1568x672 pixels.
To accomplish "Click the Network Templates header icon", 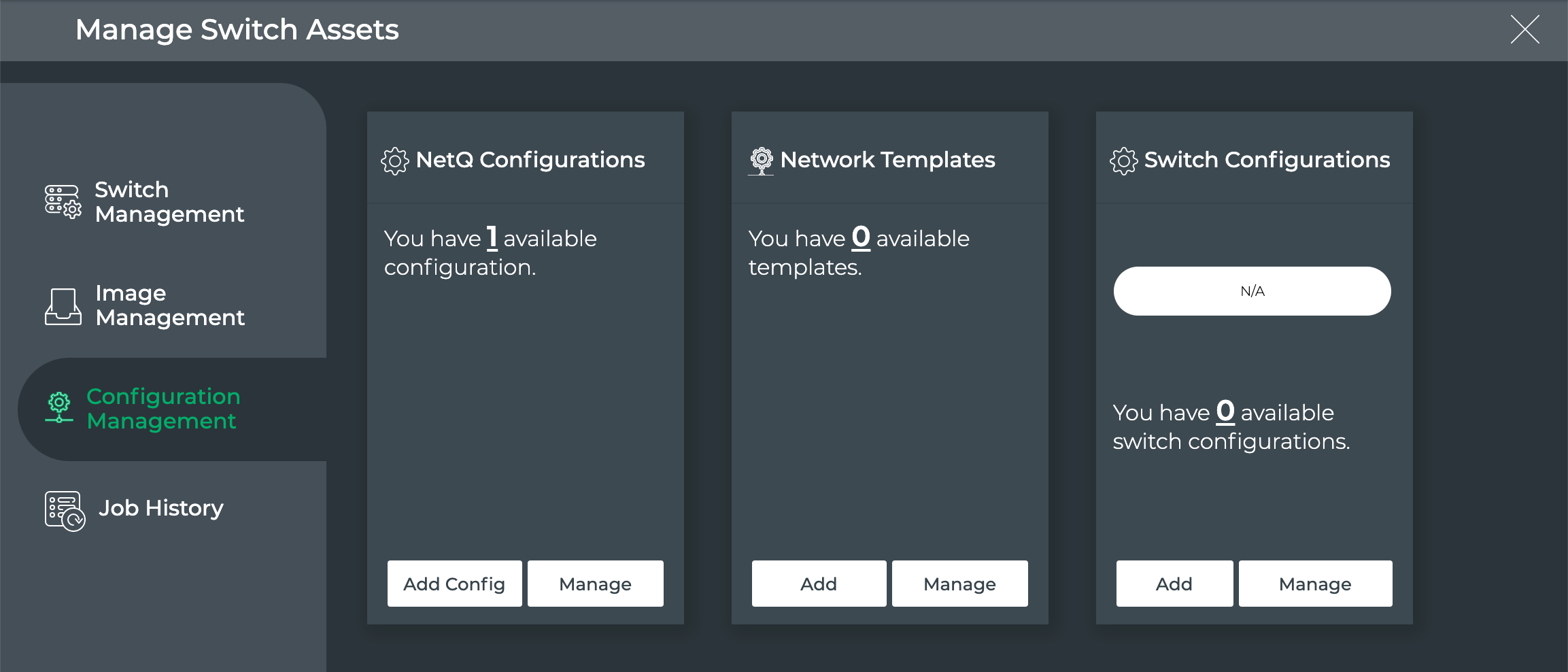I will [761, 161].
